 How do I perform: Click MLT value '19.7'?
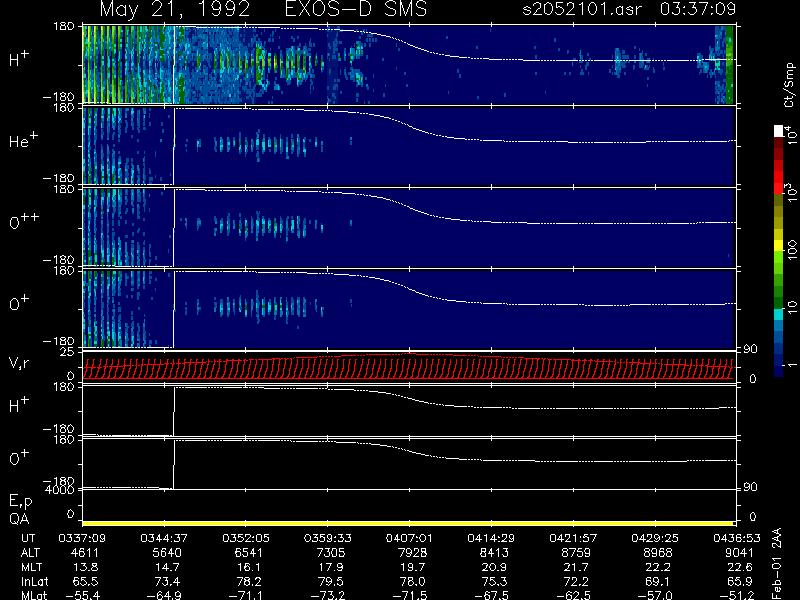point(414,567)
